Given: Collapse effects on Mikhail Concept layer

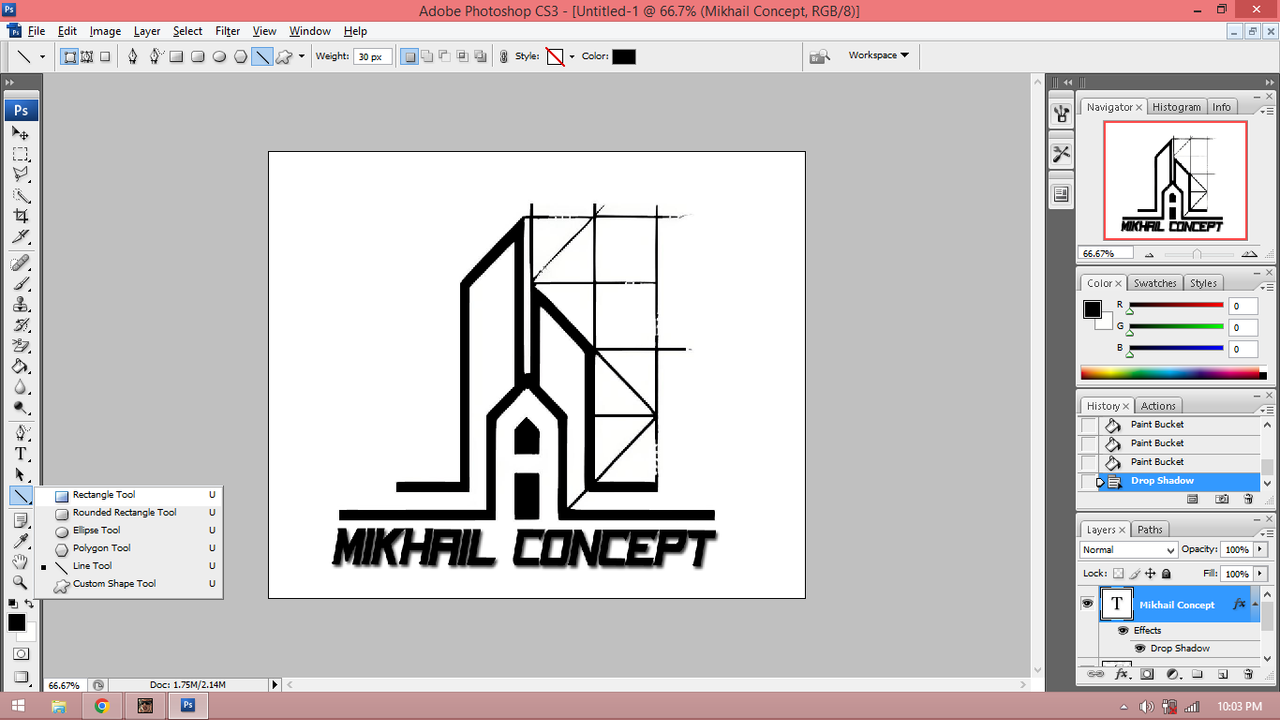Looking at the screenshot, I should [1255, 604].
